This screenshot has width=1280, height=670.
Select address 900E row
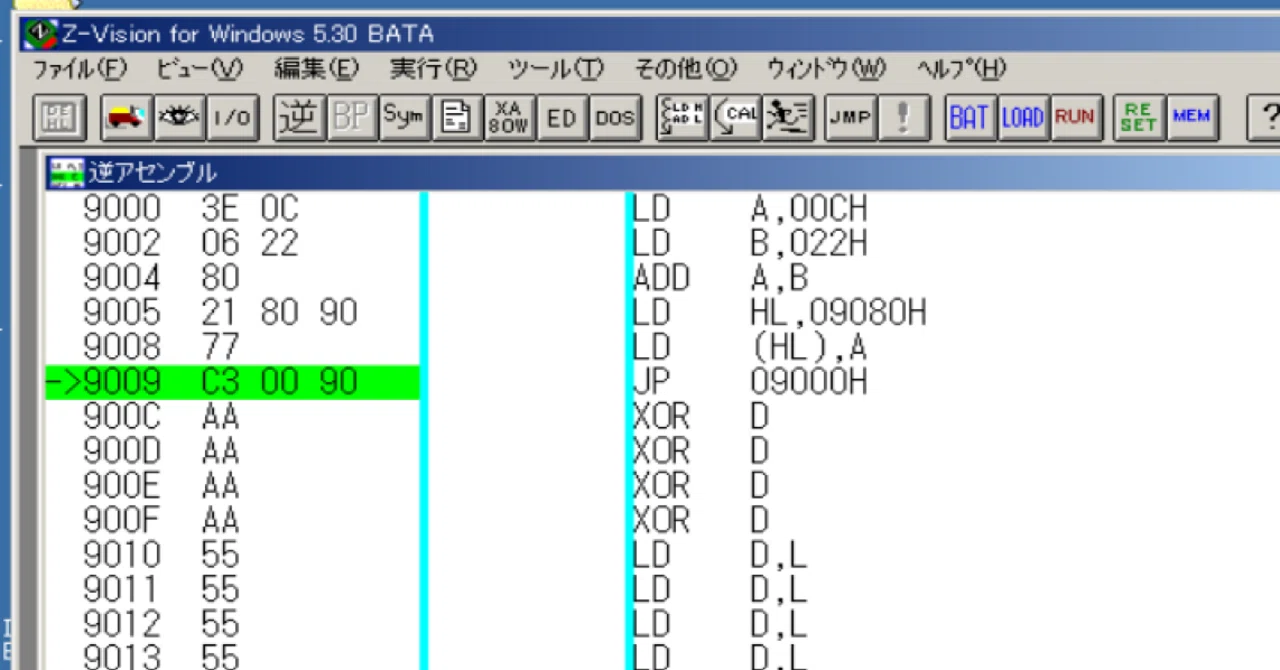pyautogui.click(x=122, y=485)
